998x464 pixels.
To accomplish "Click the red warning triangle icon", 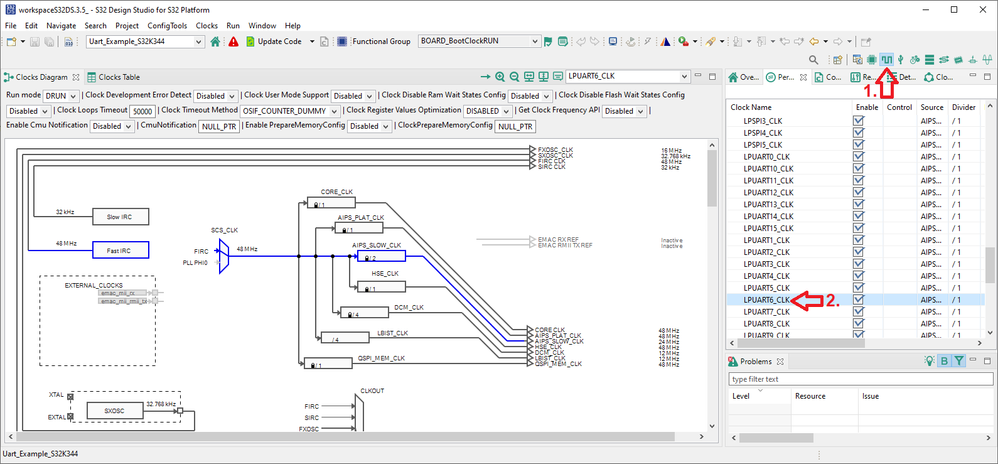I will pos(233,42).
